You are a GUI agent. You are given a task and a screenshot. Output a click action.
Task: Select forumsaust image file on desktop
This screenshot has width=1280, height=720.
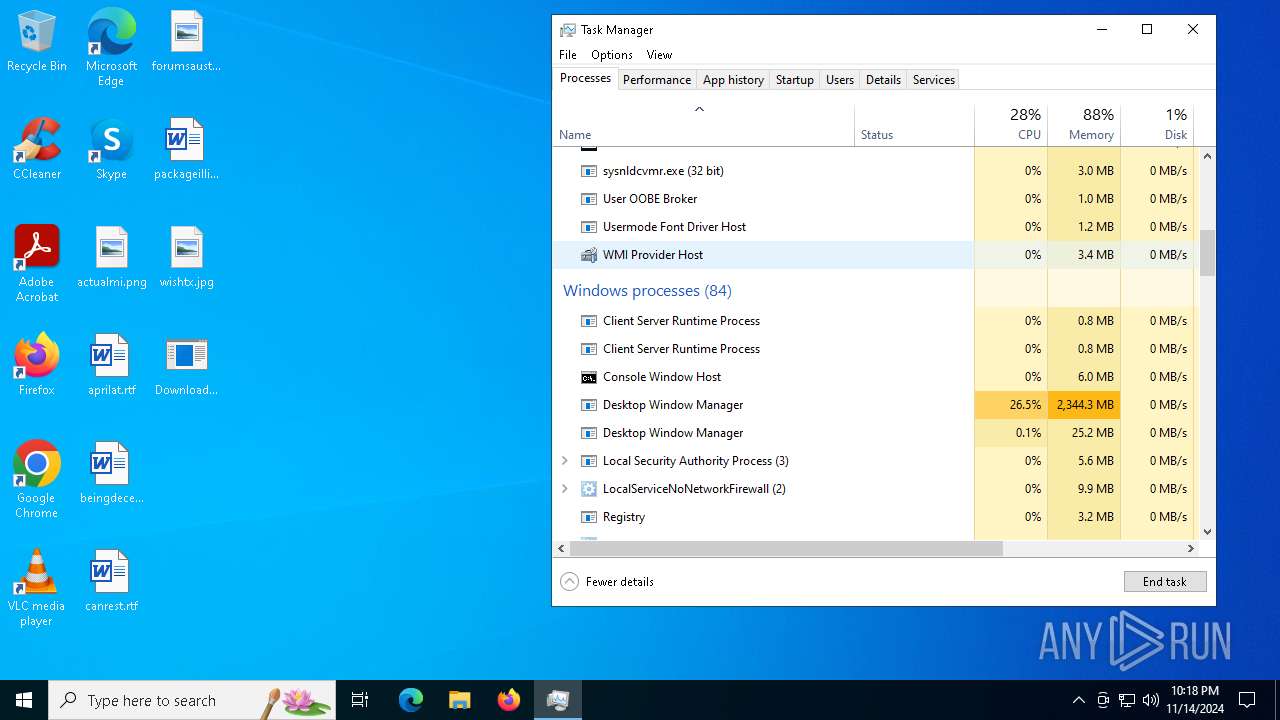tap(186, 42)
